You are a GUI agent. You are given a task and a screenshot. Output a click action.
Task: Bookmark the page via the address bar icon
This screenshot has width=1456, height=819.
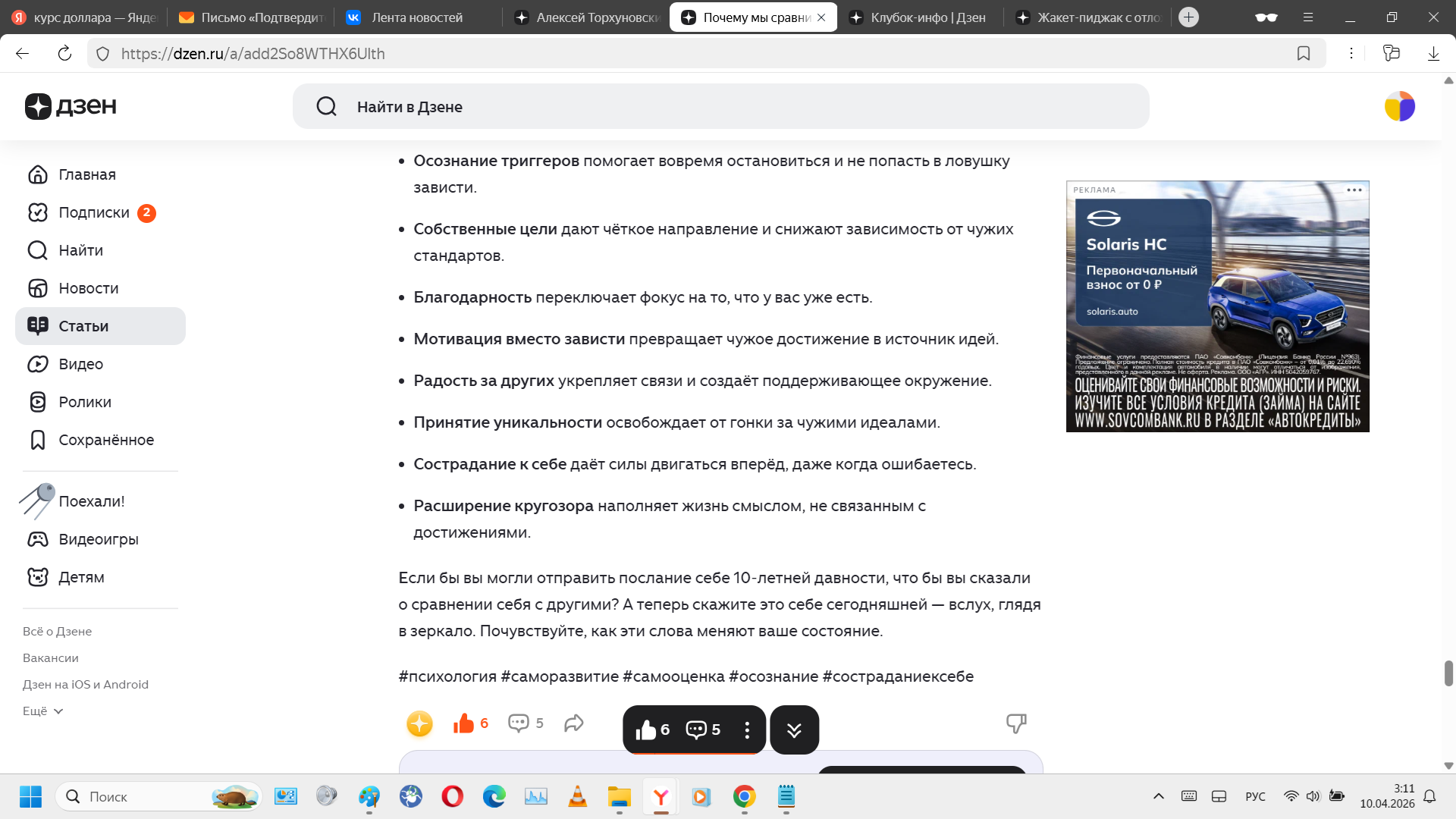tap(1304, 54)
